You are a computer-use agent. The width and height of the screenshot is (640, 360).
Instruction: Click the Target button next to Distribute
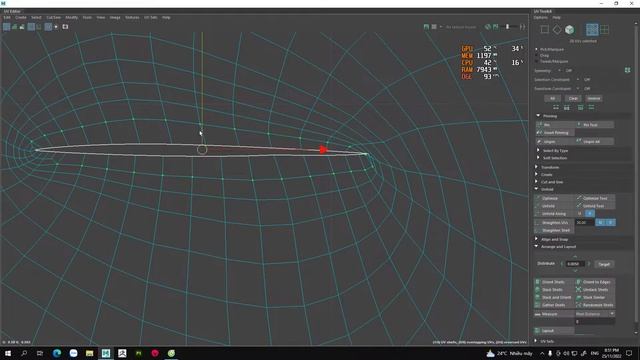(604, 264)
